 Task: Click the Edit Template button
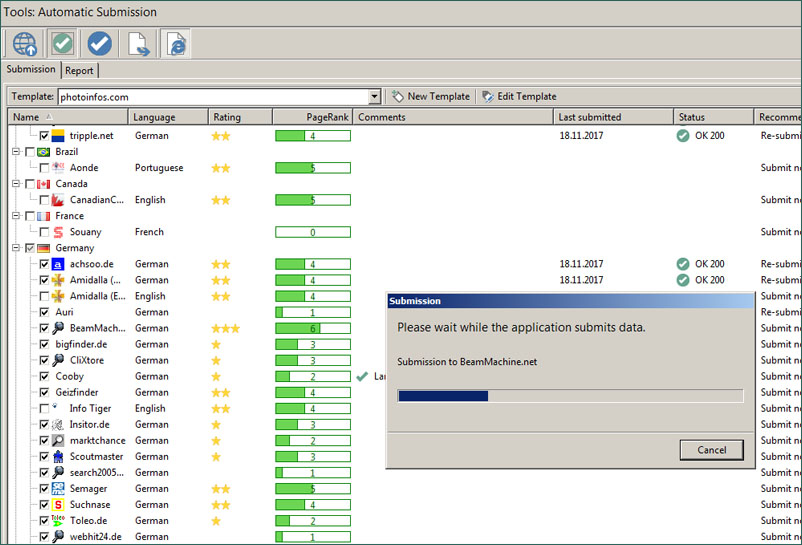[x=519, y=97]
